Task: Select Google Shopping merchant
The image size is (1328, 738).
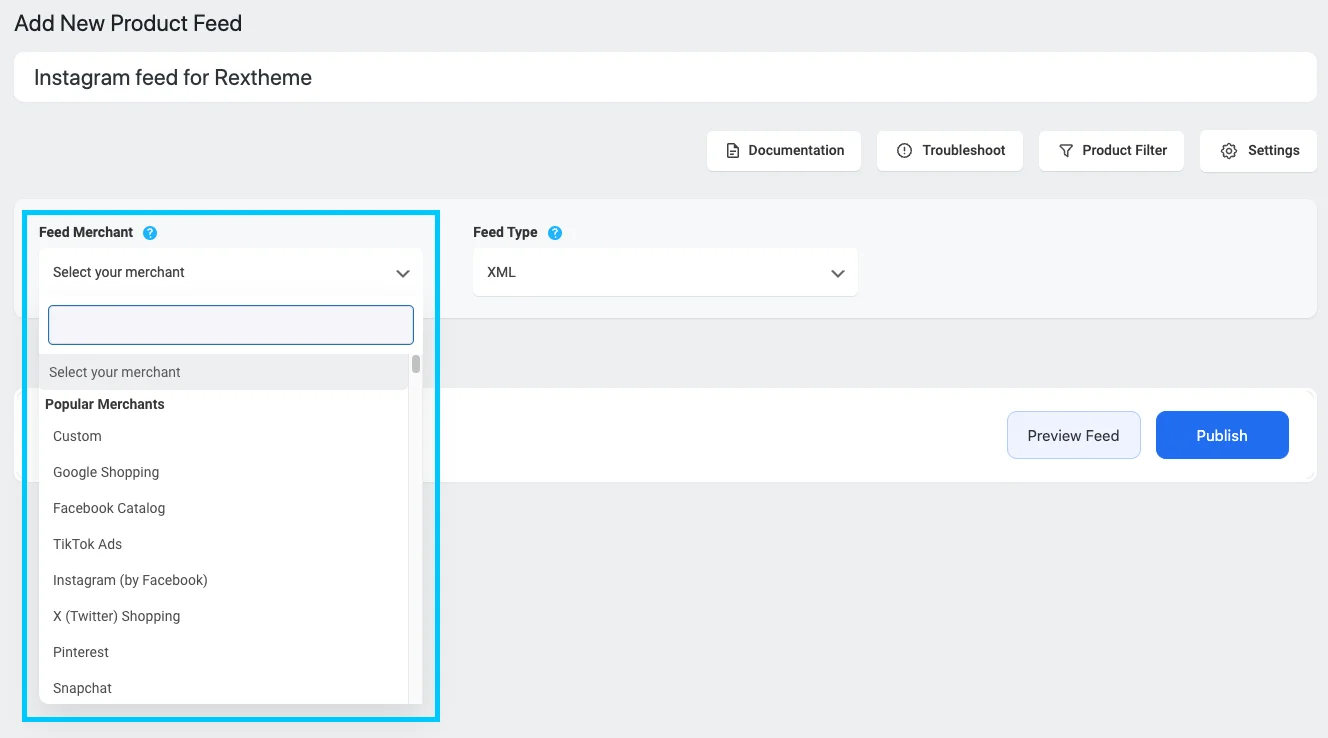Action: pyautogui.click(x=223, y=472)
